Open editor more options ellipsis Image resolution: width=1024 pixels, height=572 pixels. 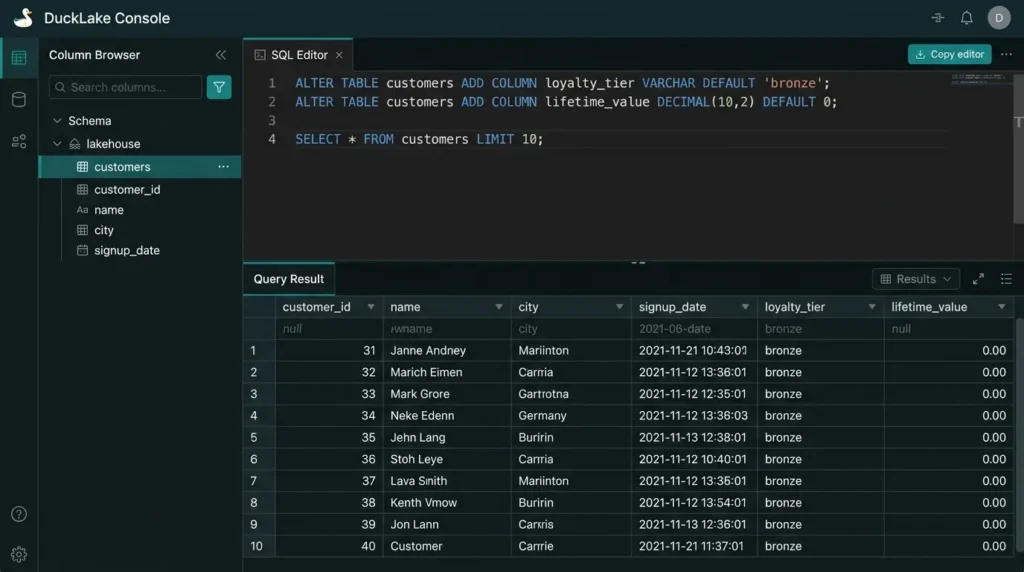(x=1006, y=54)
